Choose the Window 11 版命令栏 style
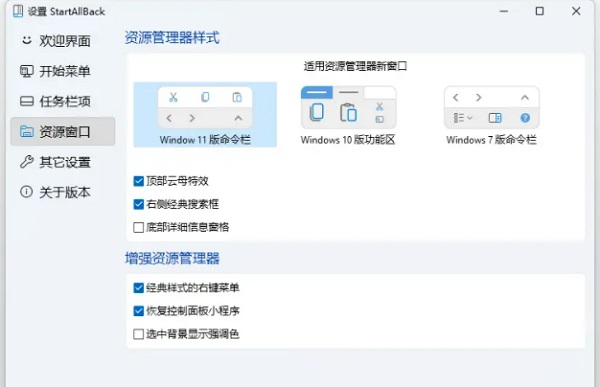 coord(205,114)
